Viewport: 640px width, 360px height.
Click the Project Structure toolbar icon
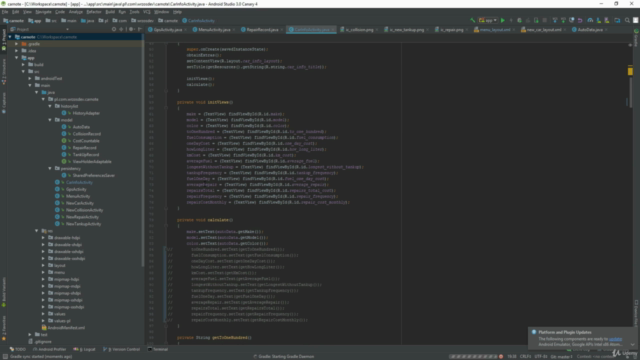617,20
